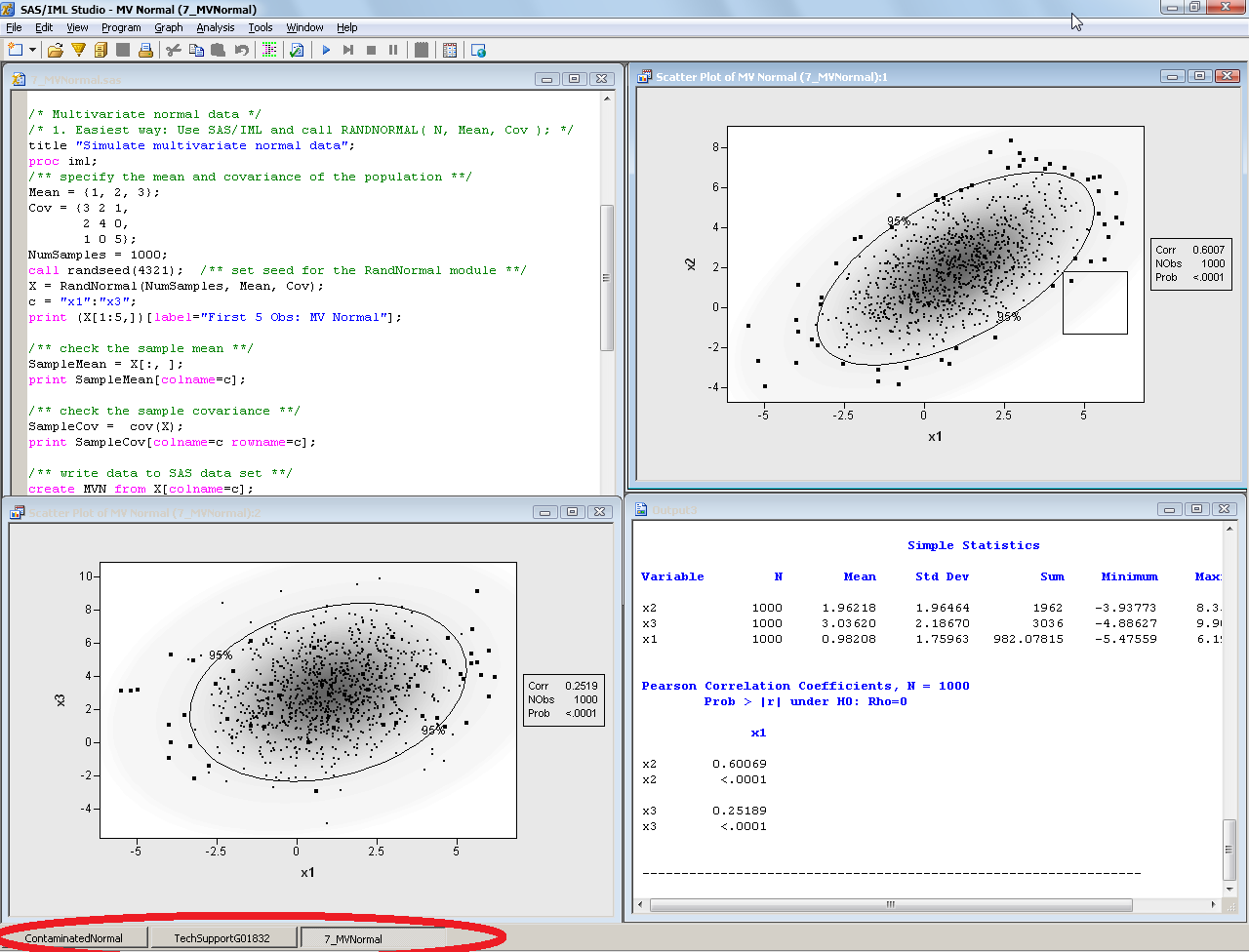Click the x1-x2 scatter plot window title icon
Image resolution: width=1249 pixels, height=952 pixels.
pyautogui.click(x=645, y=76)
